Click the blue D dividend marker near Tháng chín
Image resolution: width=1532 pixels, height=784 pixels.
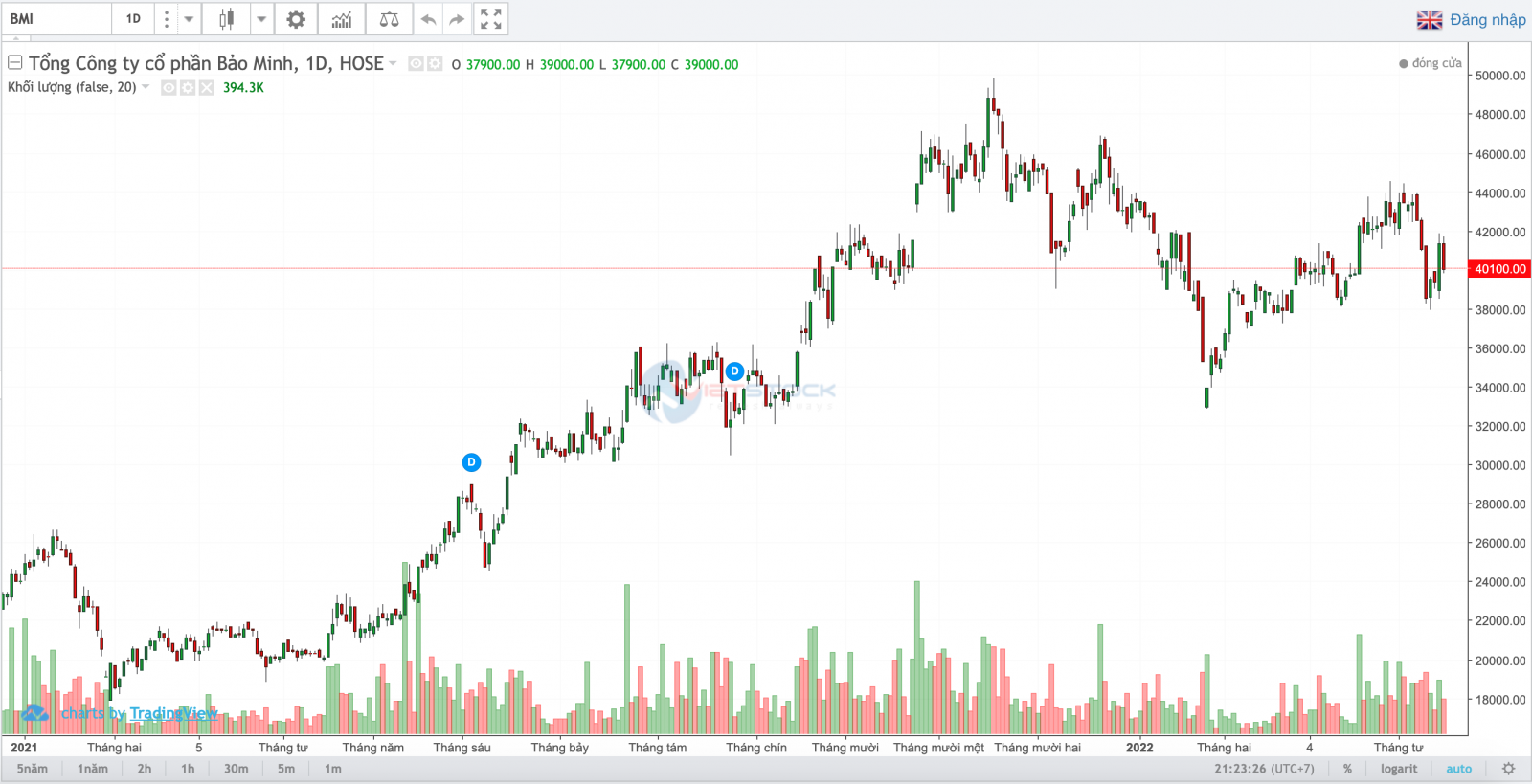[734, 371]
